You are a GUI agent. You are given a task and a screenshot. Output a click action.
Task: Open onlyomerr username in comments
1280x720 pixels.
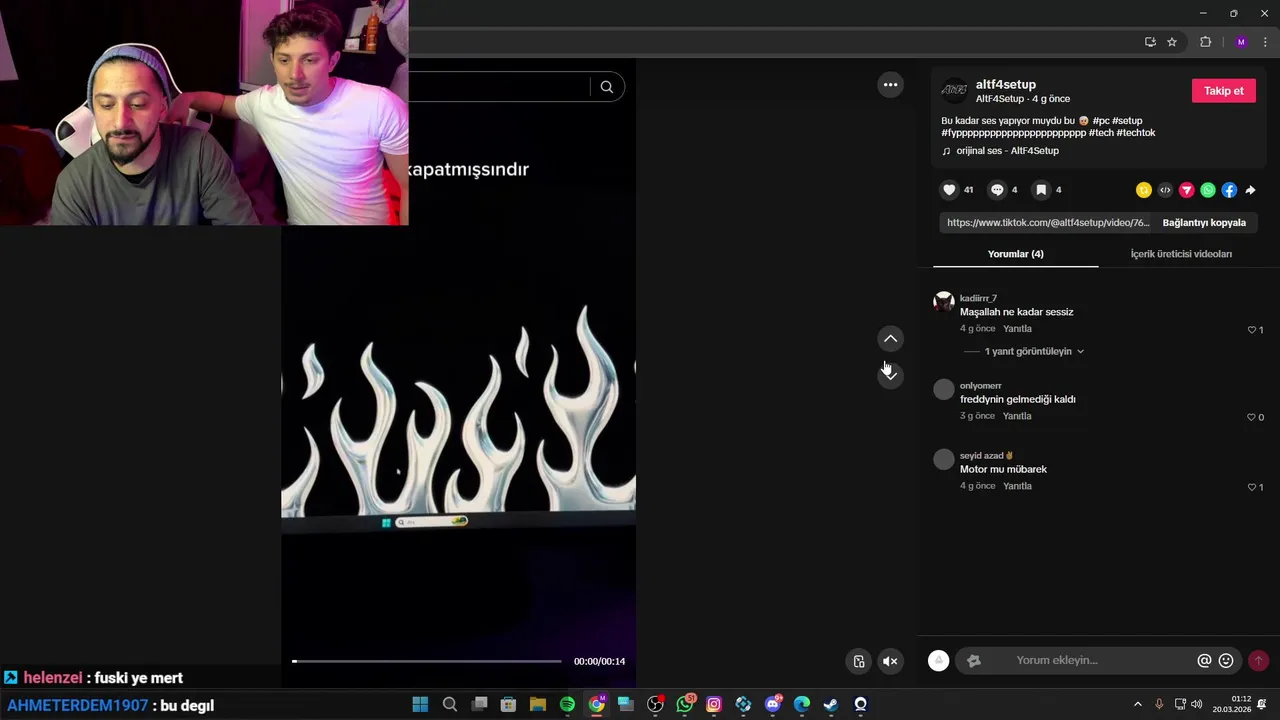[981, 386]
